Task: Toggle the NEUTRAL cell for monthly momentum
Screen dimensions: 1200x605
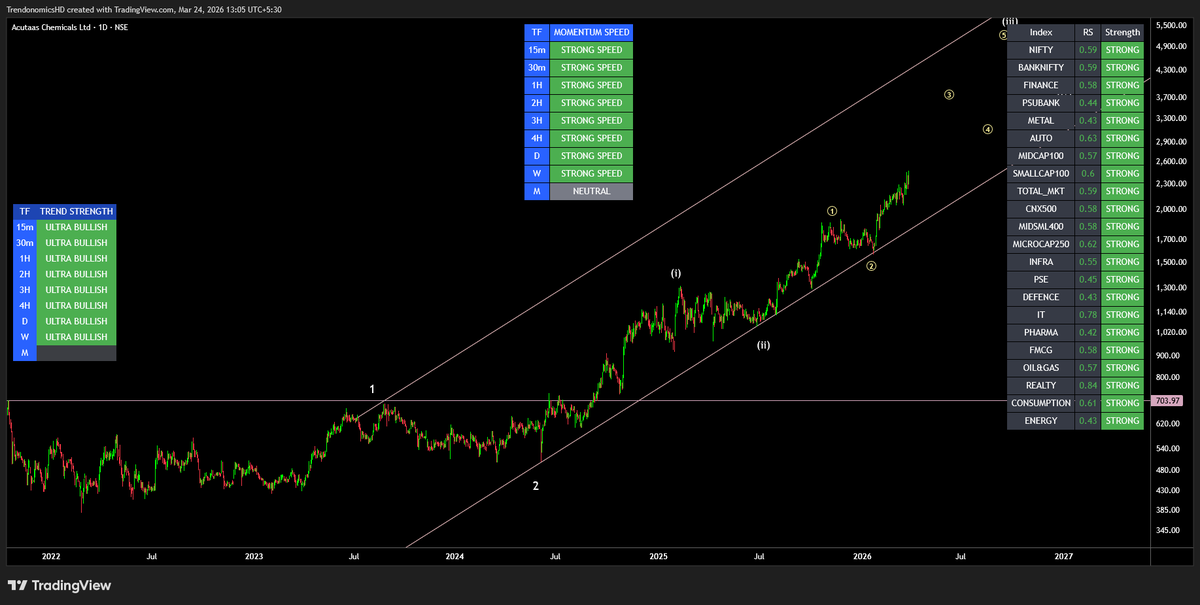Action: point(591,191)
